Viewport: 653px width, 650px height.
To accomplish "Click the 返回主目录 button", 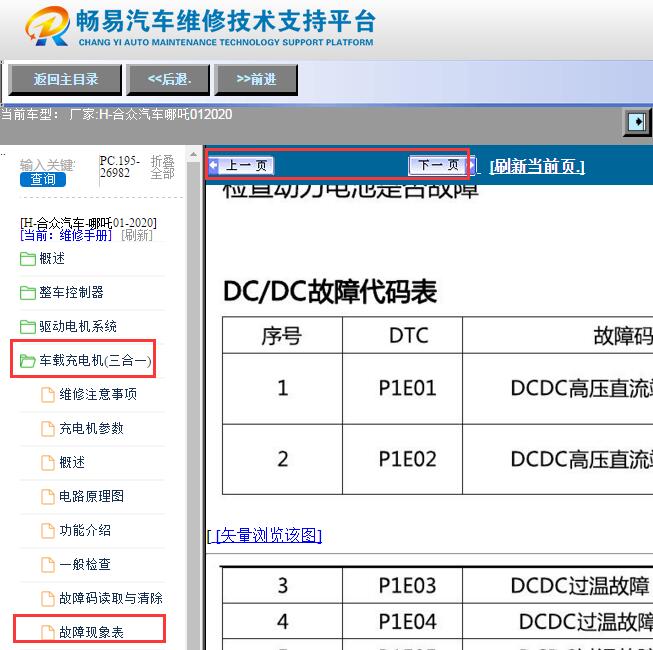I will [65, 79].
